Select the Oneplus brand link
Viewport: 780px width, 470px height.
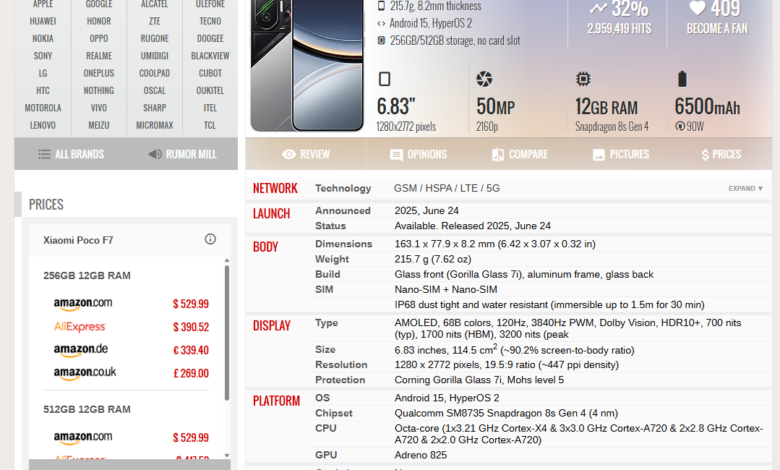click(99, 73)
